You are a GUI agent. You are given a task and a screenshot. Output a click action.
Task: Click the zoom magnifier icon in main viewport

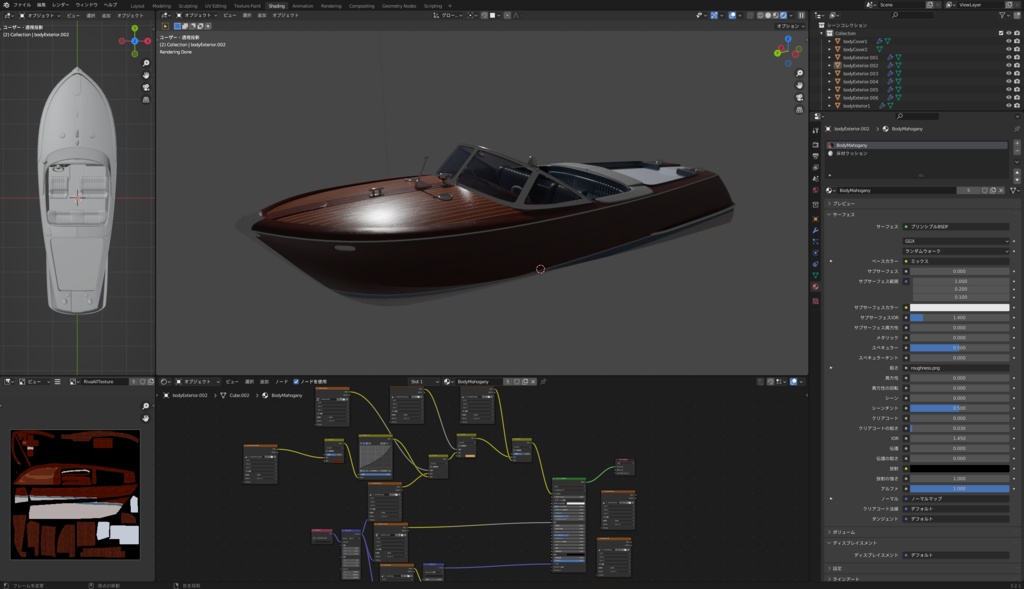coord(799,74)
